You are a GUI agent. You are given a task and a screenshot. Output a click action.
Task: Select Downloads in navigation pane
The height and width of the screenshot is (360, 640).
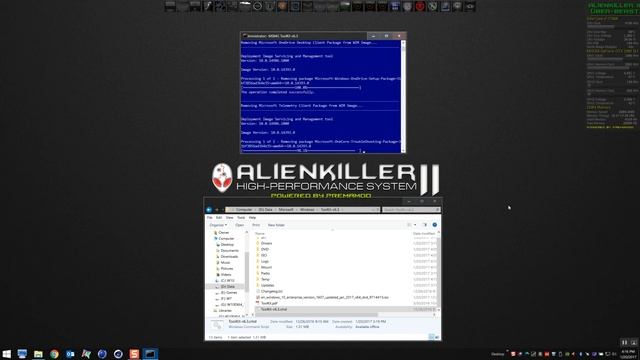[227, 256]
